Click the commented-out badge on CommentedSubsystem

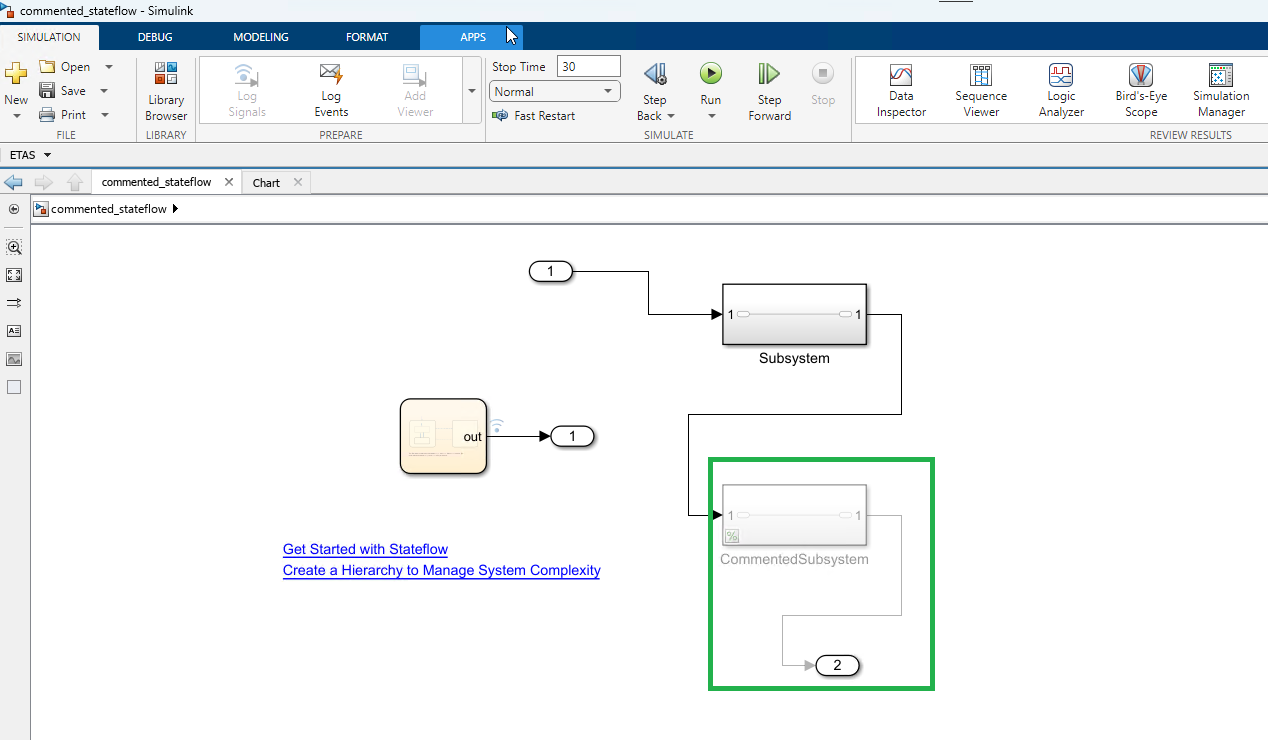(x=732, y=536)
